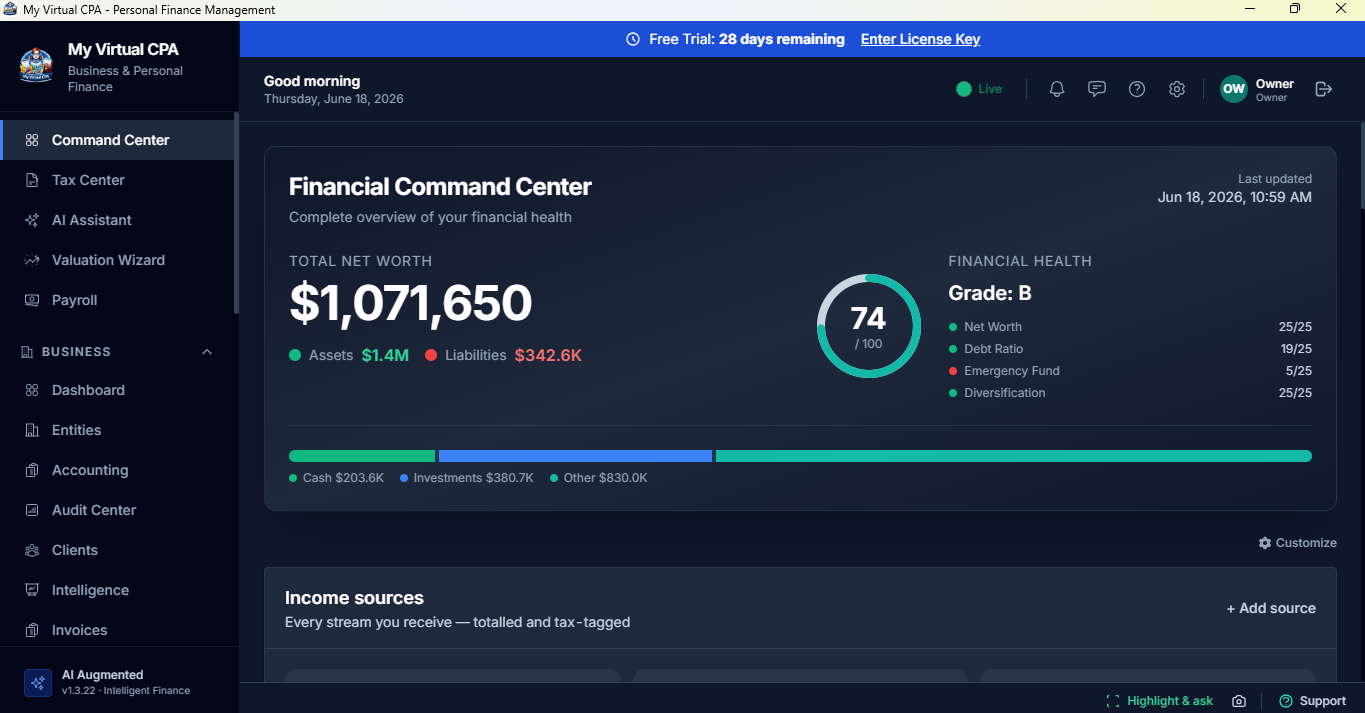Click the Thursday, June 18, 2026 date
This screenshot has height=713, width=1365.
[x=334, y=99]
